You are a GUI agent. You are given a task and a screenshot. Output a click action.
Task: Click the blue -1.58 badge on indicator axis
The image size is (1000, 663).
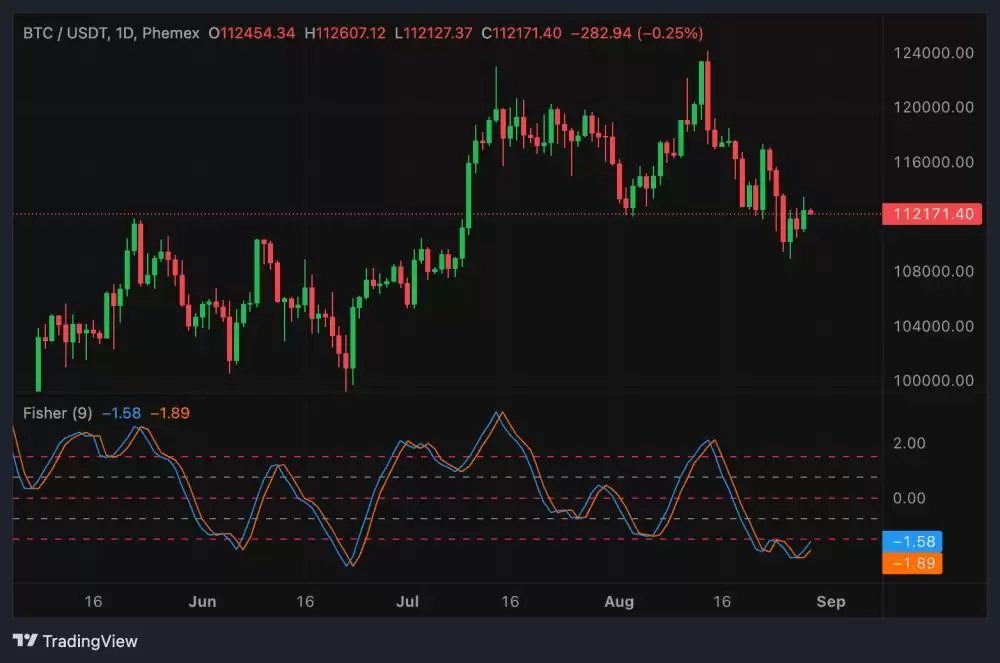click(913, 542)
